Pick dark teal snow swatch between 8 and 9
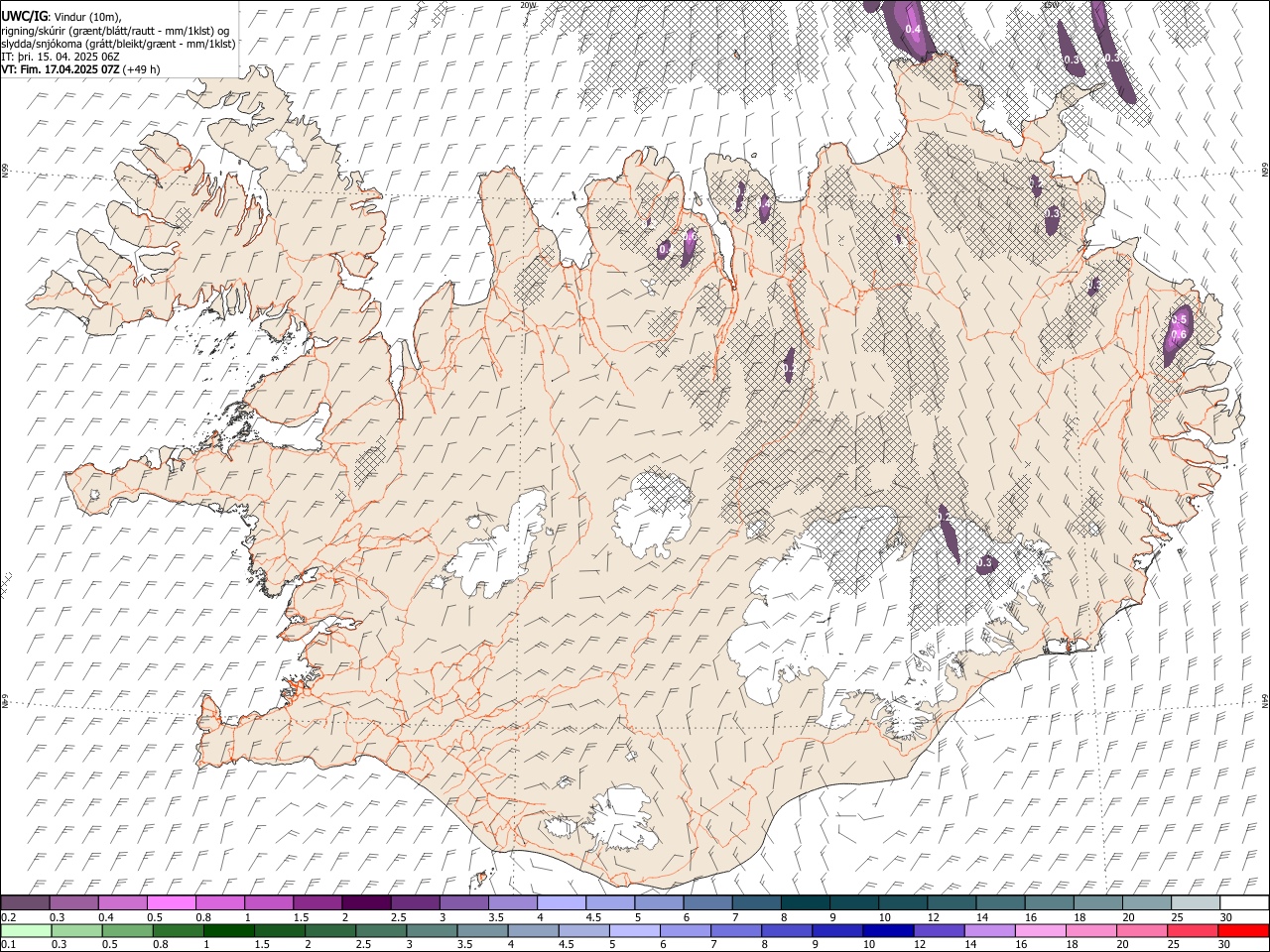The height and width of the screenshot is (952, 1270). tap(805, 902)
